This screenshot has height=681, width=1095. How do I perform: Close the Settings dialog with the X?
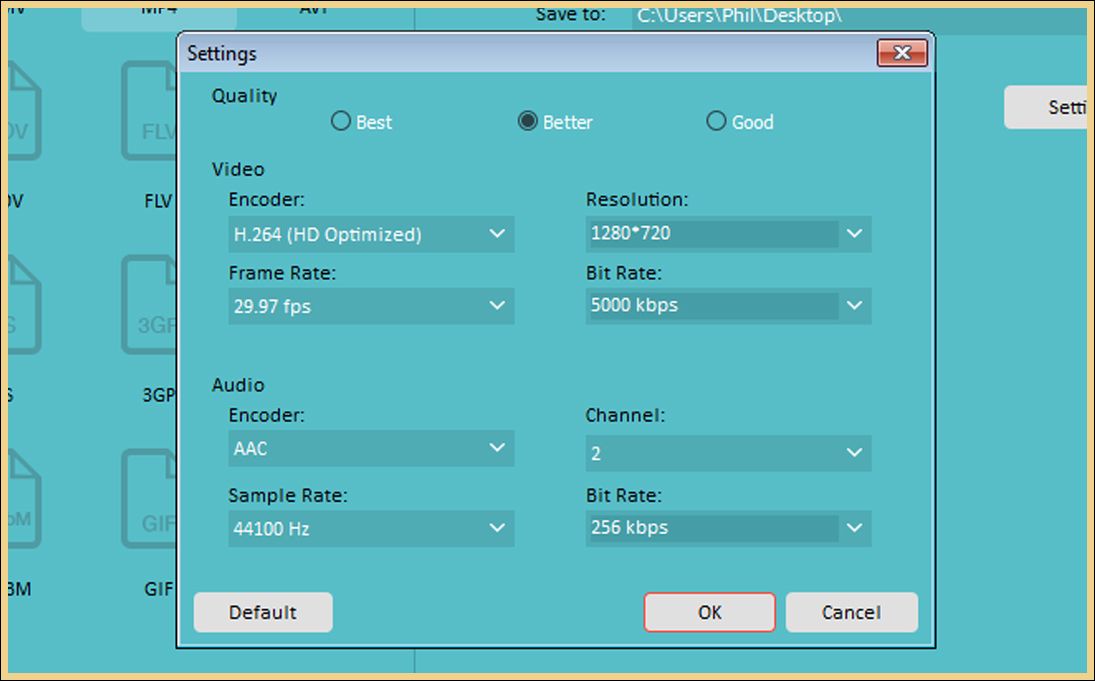(902, 53)
